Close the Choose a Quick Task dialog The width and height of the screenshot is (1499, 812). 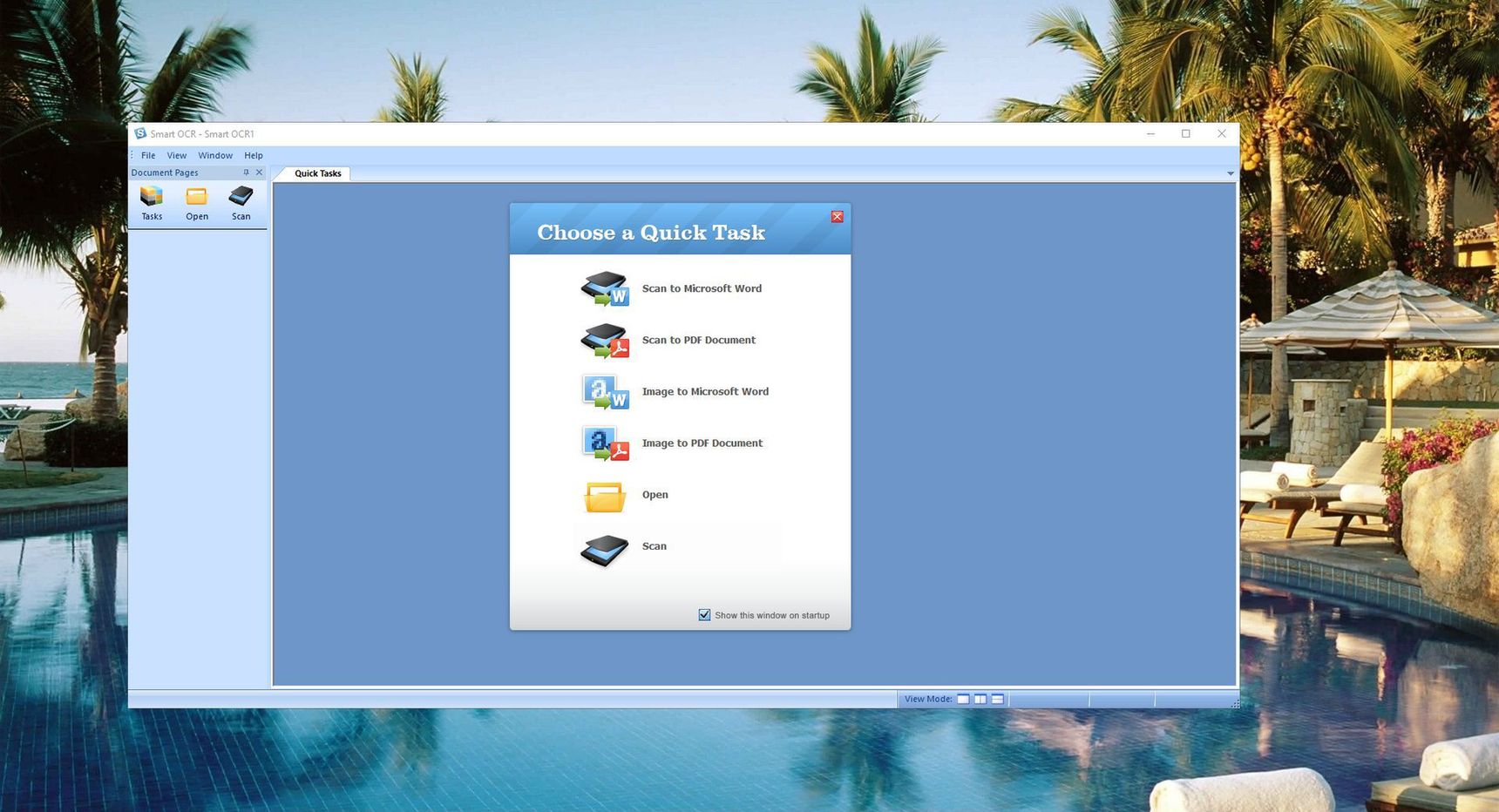coord(837,217)
